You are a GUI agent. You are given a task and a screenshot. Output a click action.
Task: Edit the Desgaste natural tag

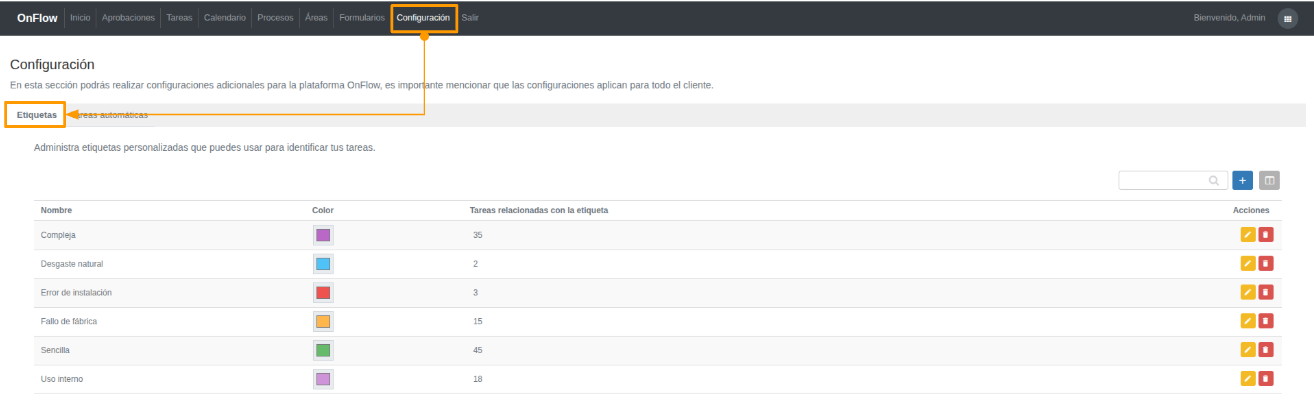pos(1247,264)
